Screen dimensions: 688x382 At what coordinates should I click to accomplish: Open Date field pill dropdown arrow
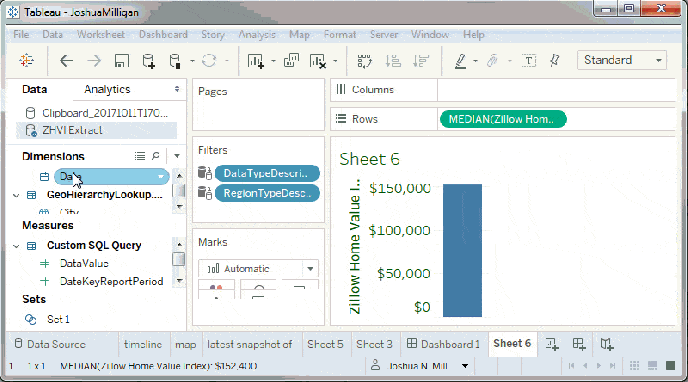click(x=161, y=177)
